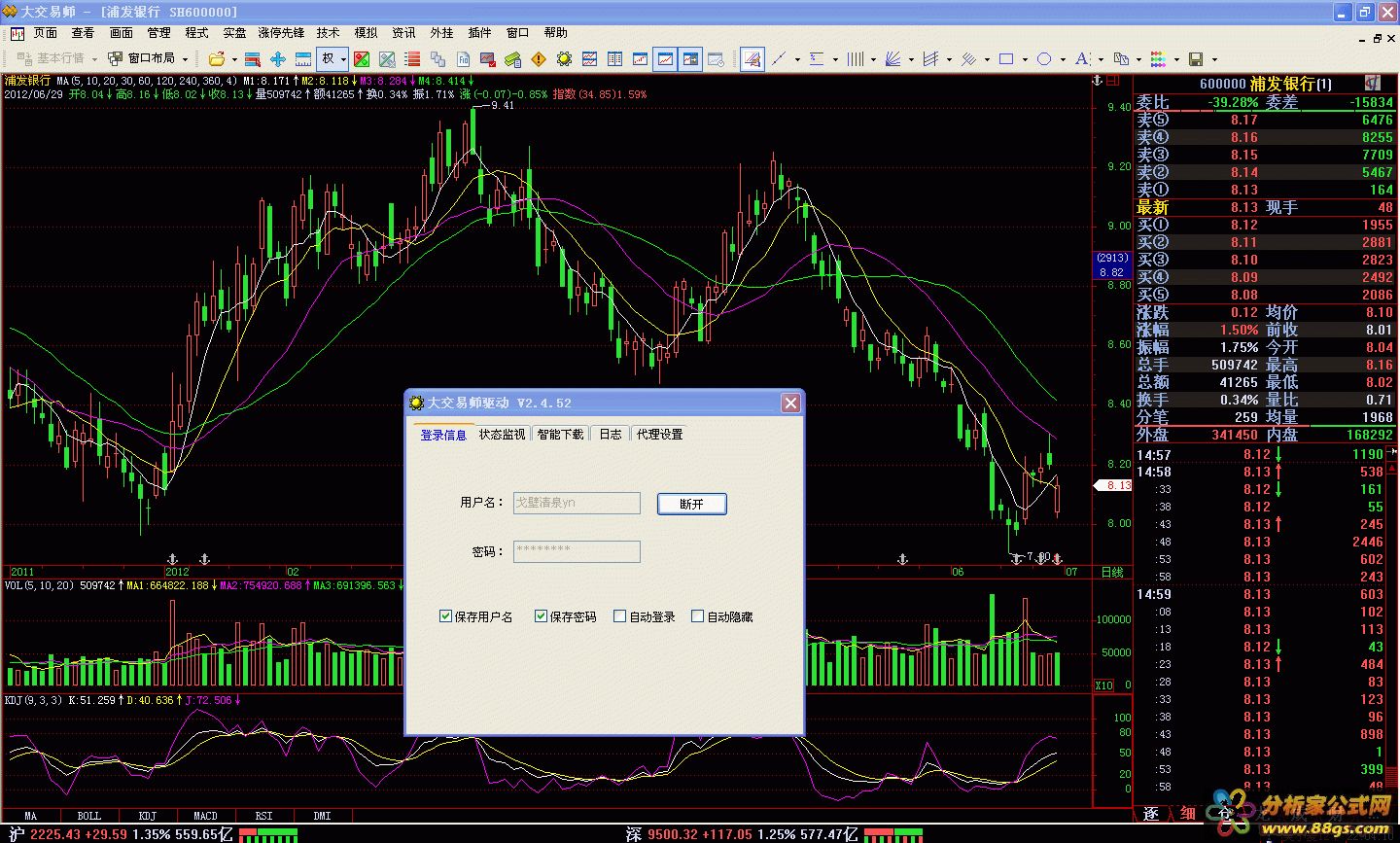This screenshot has width=1400, height=843.
Task: Enable the 自动隐藏 checkbox
Action: [697, 615]
